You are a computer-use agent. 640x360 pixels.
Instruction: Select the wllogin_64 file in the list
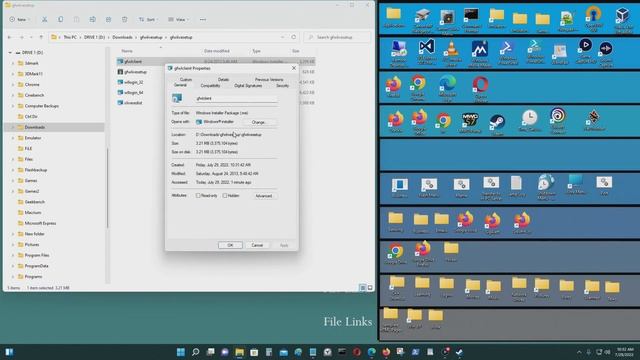click(x=133, y=93)
